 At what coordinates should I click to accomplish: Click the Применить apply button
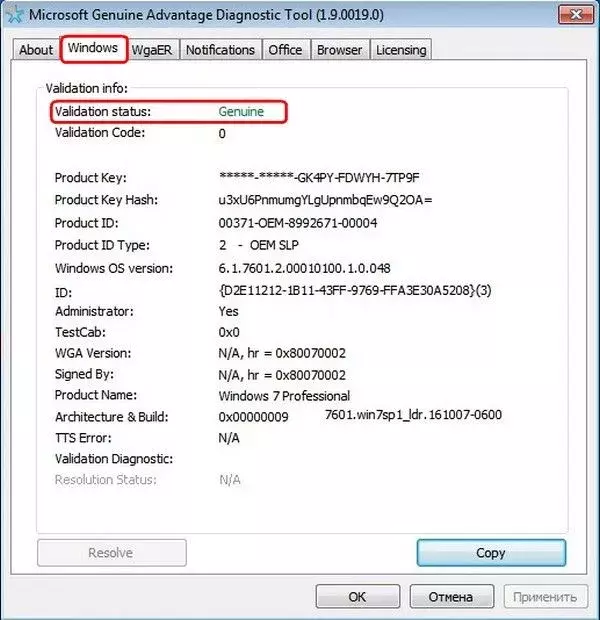coord(545,596)
